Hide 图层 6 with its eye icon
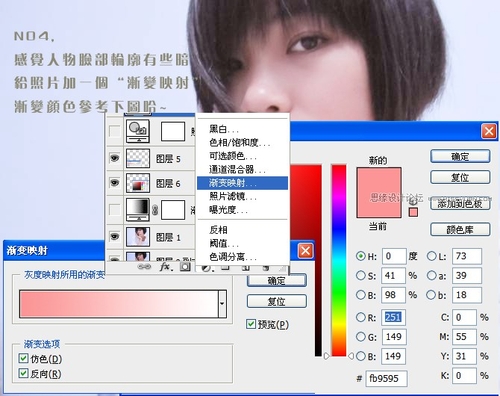Image resolution: width=500 pixels, height=396 pixels. tap(115, 183)
